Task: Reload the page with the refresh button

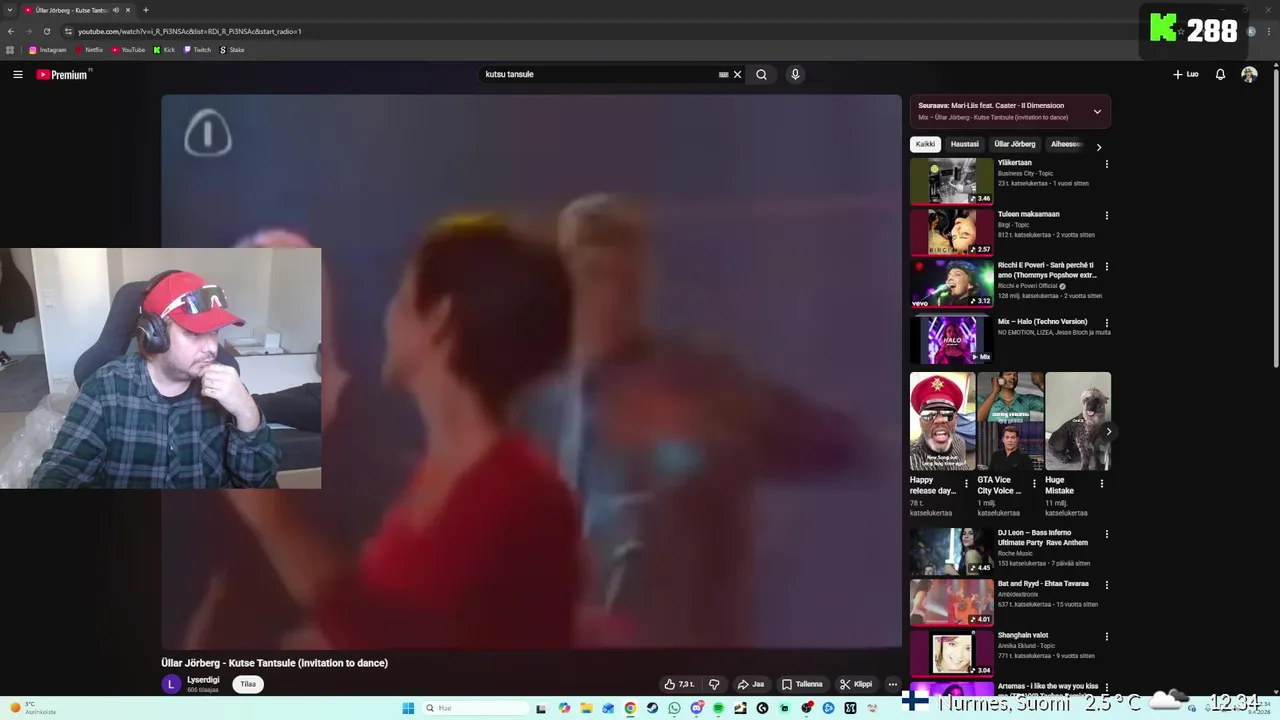Action: pyautogui.click(x=46, y=31)
